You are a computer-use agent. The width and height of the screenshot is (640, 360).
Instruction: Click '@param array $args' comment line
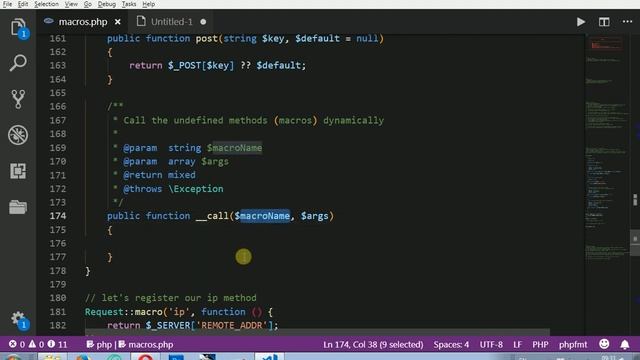[176, 161]
